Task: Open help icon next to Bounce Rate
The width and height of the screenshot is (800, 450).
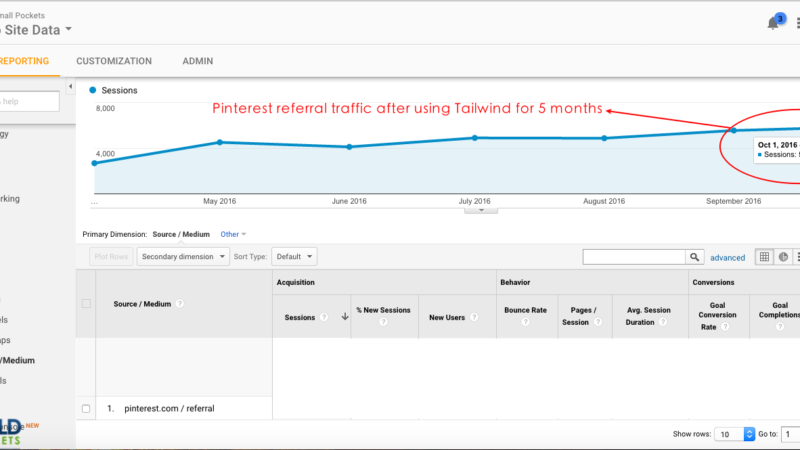Action: click(525, 323)
